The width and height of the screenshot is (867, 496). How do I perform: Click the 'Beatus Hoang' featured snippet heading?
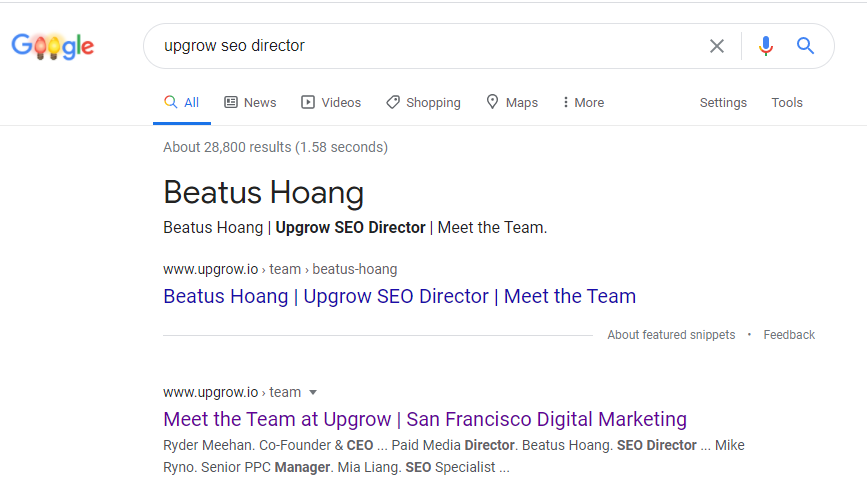tap(263, 193)
